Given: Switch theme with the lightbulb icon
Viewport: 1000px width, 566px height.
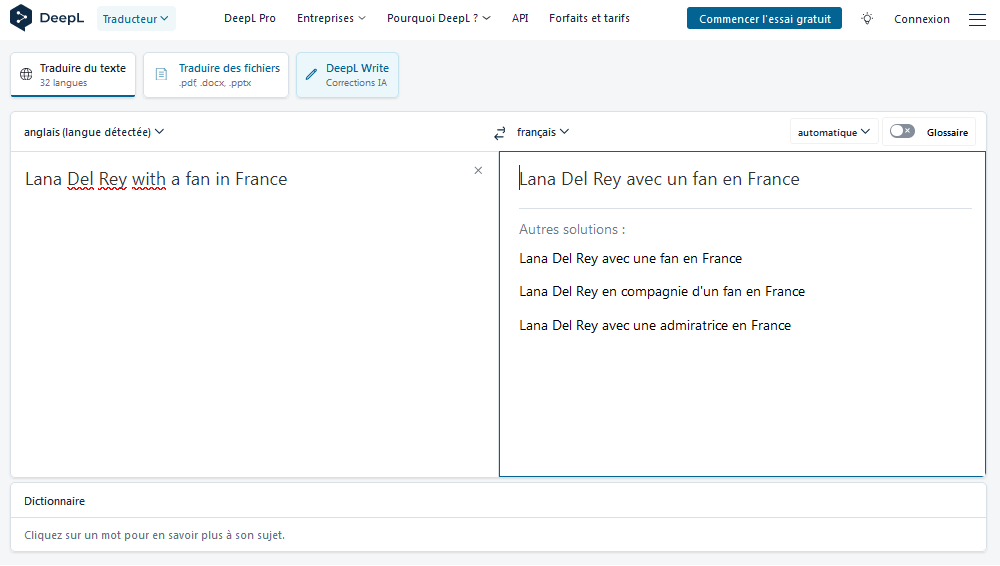Looking at the screenshot, I should point(867,19).
